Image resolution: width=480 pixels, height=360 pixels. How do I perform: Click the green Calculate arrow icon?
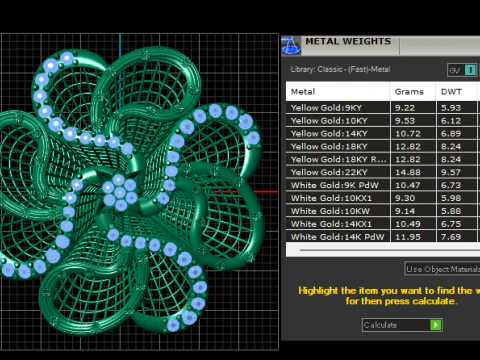[436, 325]
